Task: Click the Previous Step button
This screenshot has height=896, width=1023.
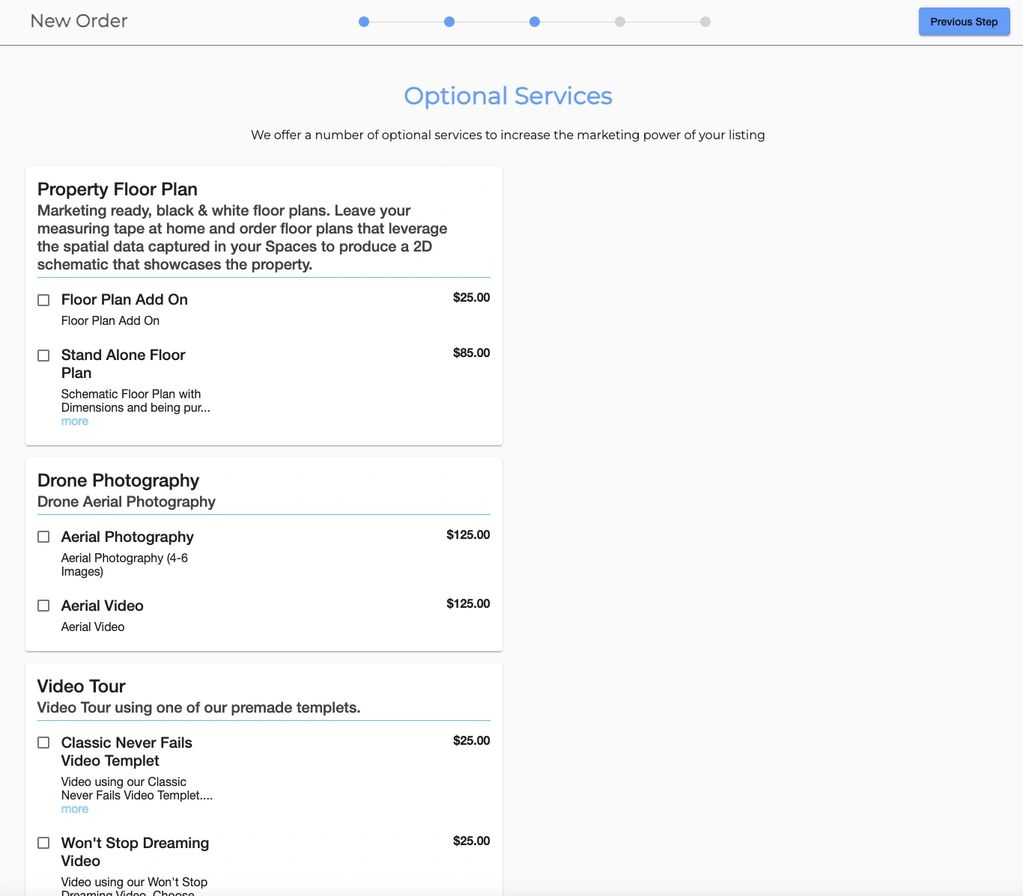Action: (x=963, y=22)
